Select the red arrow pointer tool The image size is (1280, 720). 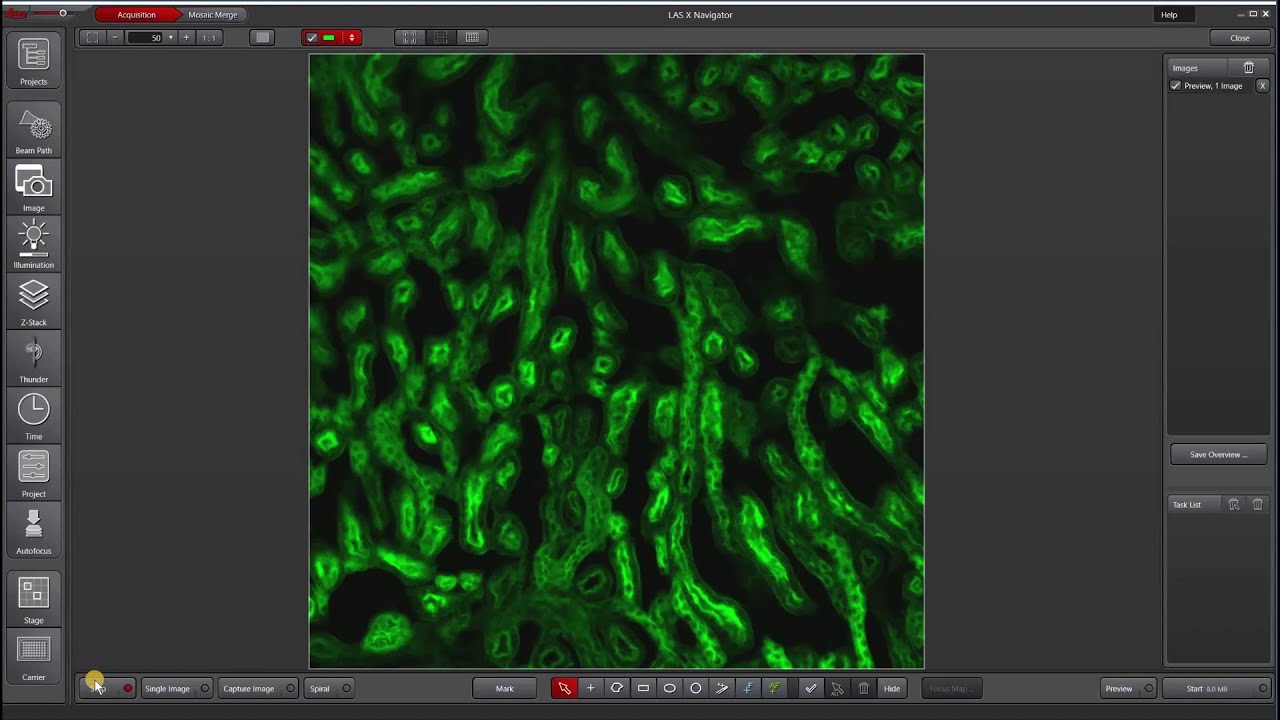click(564, 688)
